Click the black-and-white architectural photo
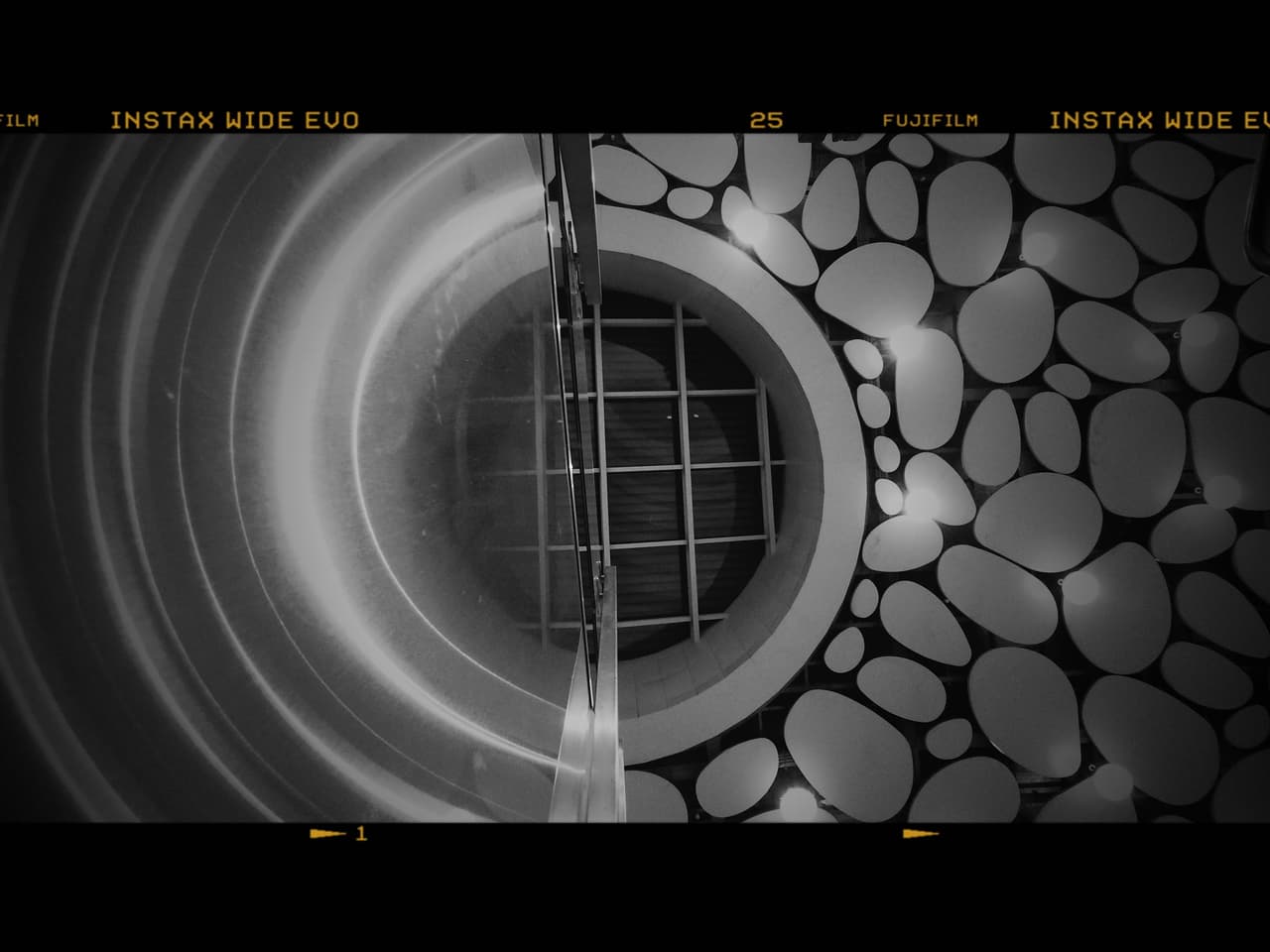This screenshot has width=1270, height=952. point(635,478)
